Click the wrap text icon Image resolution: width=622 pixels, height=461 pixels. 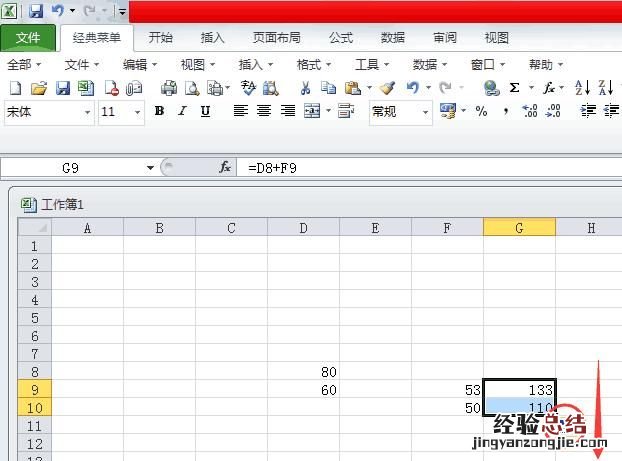[346, 111]
